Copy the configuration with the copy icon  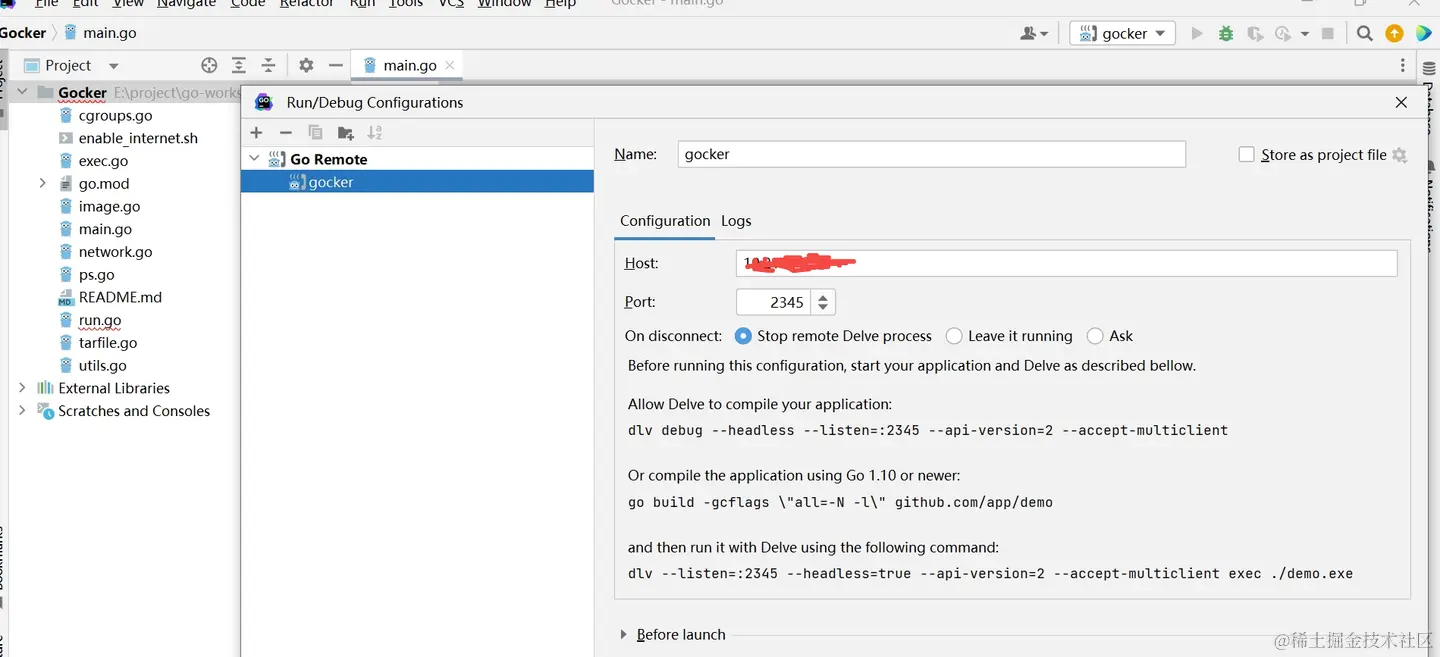click(x=315, y=133)
